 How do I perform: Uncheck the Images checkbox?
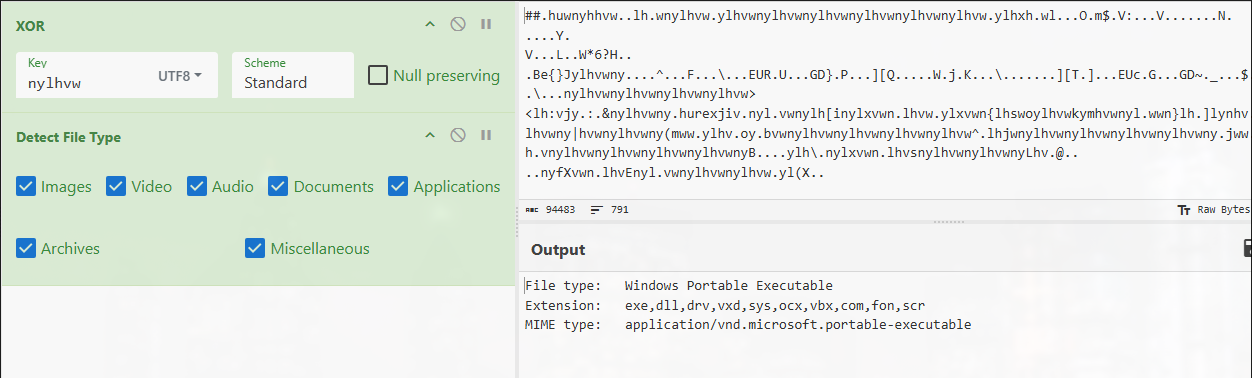27,186
